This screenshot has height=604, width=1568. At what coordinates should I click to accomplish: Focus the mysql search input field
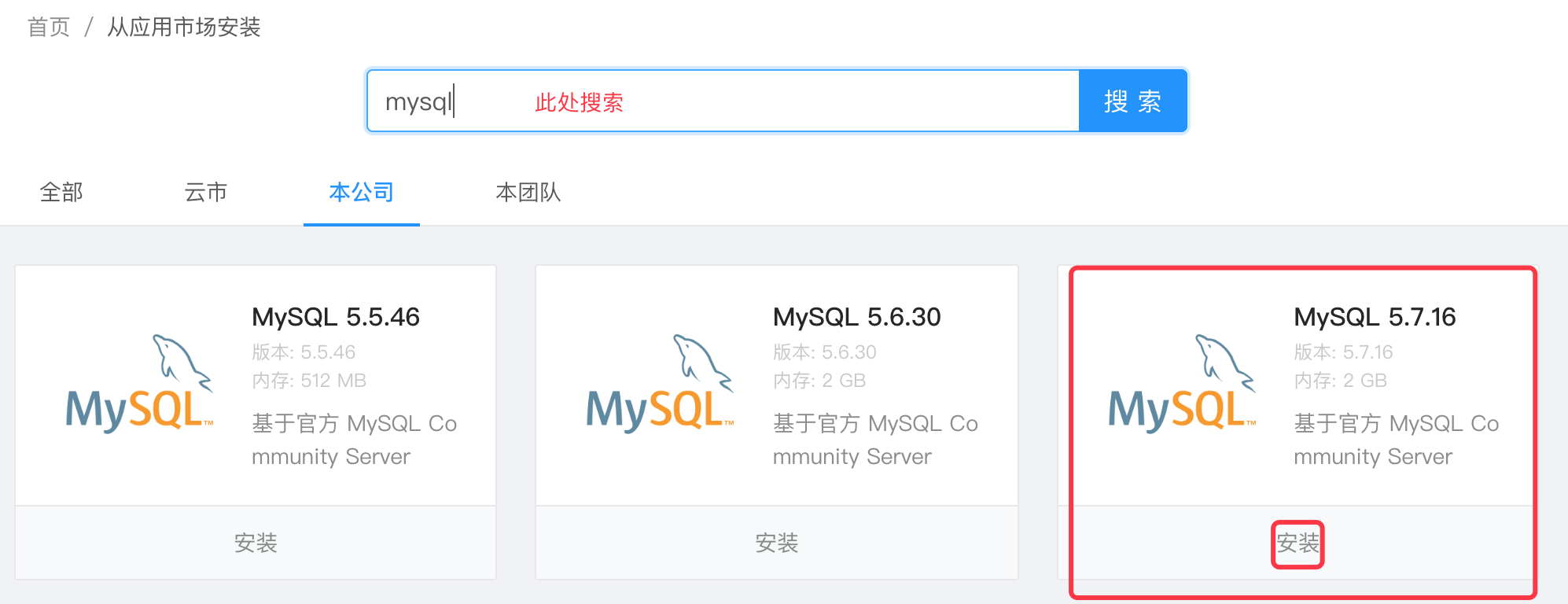[x=723, y=101]
